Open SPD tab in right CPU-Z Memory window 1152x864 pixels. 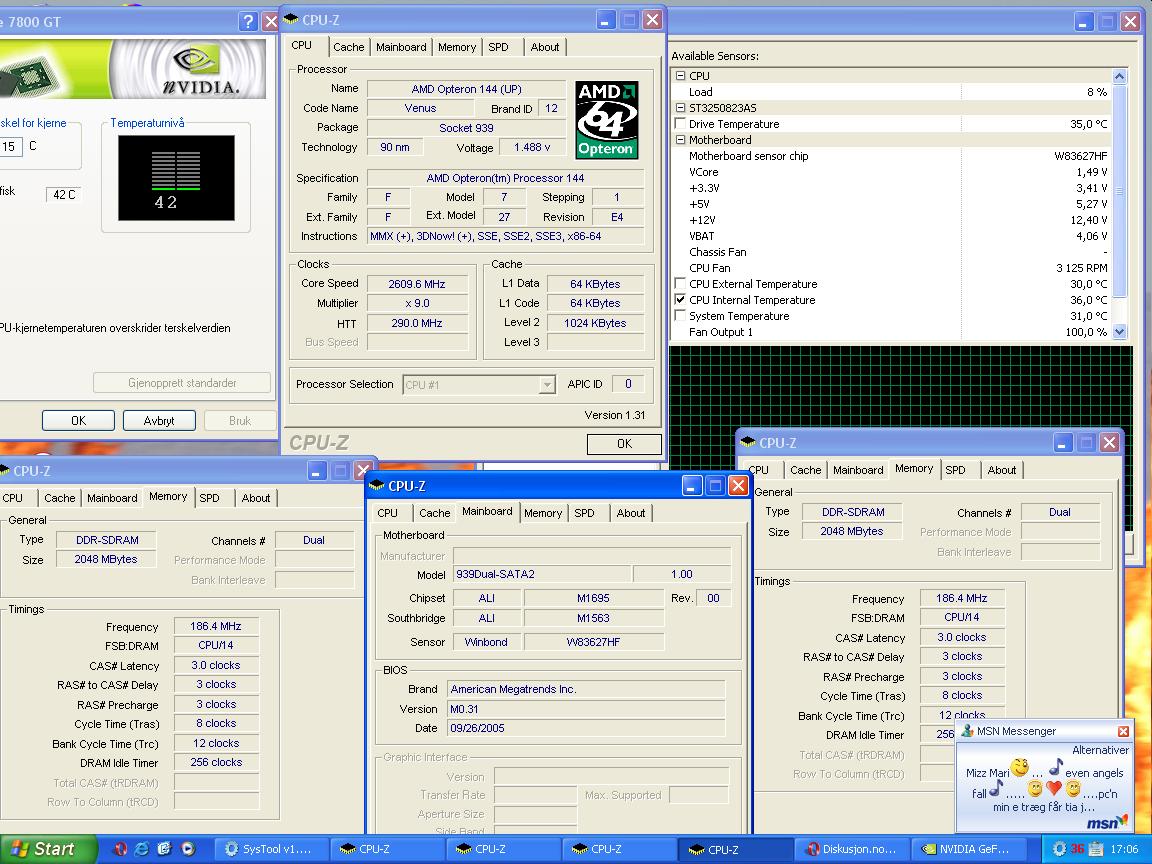coord(955,469)
